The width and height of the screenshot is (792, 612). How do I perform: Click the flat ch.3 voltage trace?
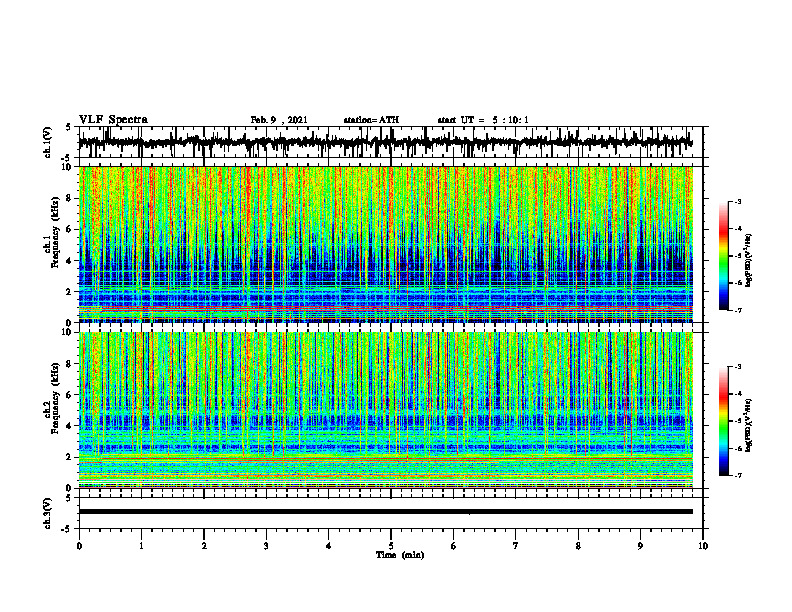coord(386,512)
